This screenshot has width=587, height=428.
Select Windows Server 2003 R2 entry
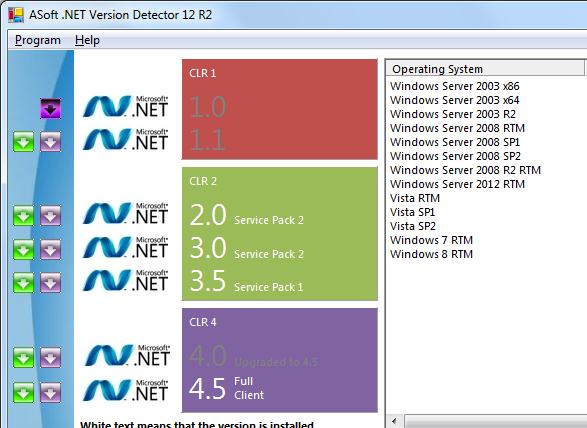[453, 114]
